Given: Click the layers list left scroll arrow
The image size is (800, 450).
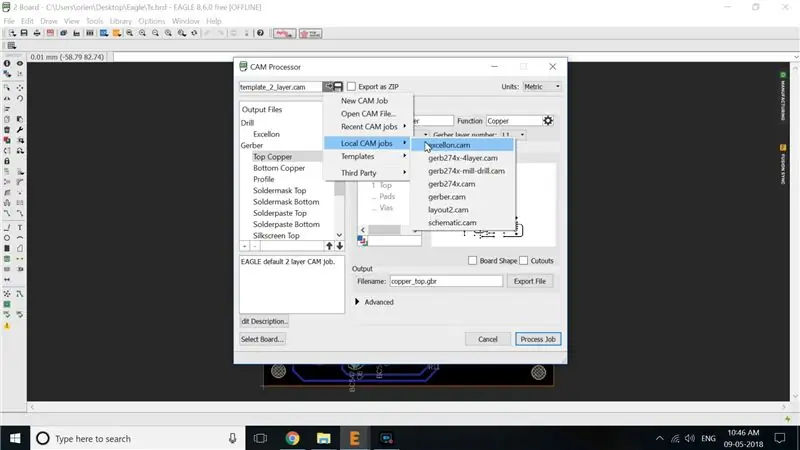Looking at the screenshot, I should pyautogui.click(x=363, y=230).
